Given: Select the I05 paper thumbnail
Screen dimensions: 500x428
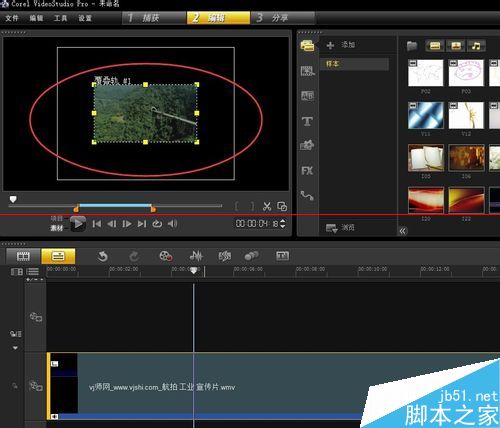Looking at the screenshot, I should pyautogui.click(x=426, y=158).
